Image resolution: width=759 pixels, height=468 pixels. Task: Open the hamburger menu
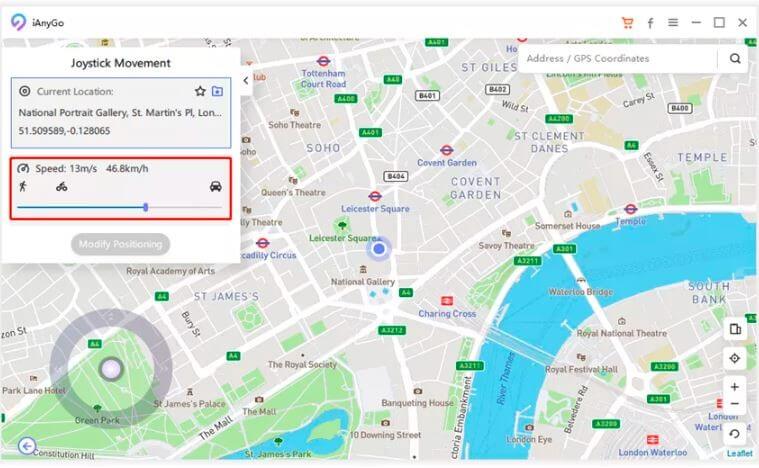click(673, 22)
